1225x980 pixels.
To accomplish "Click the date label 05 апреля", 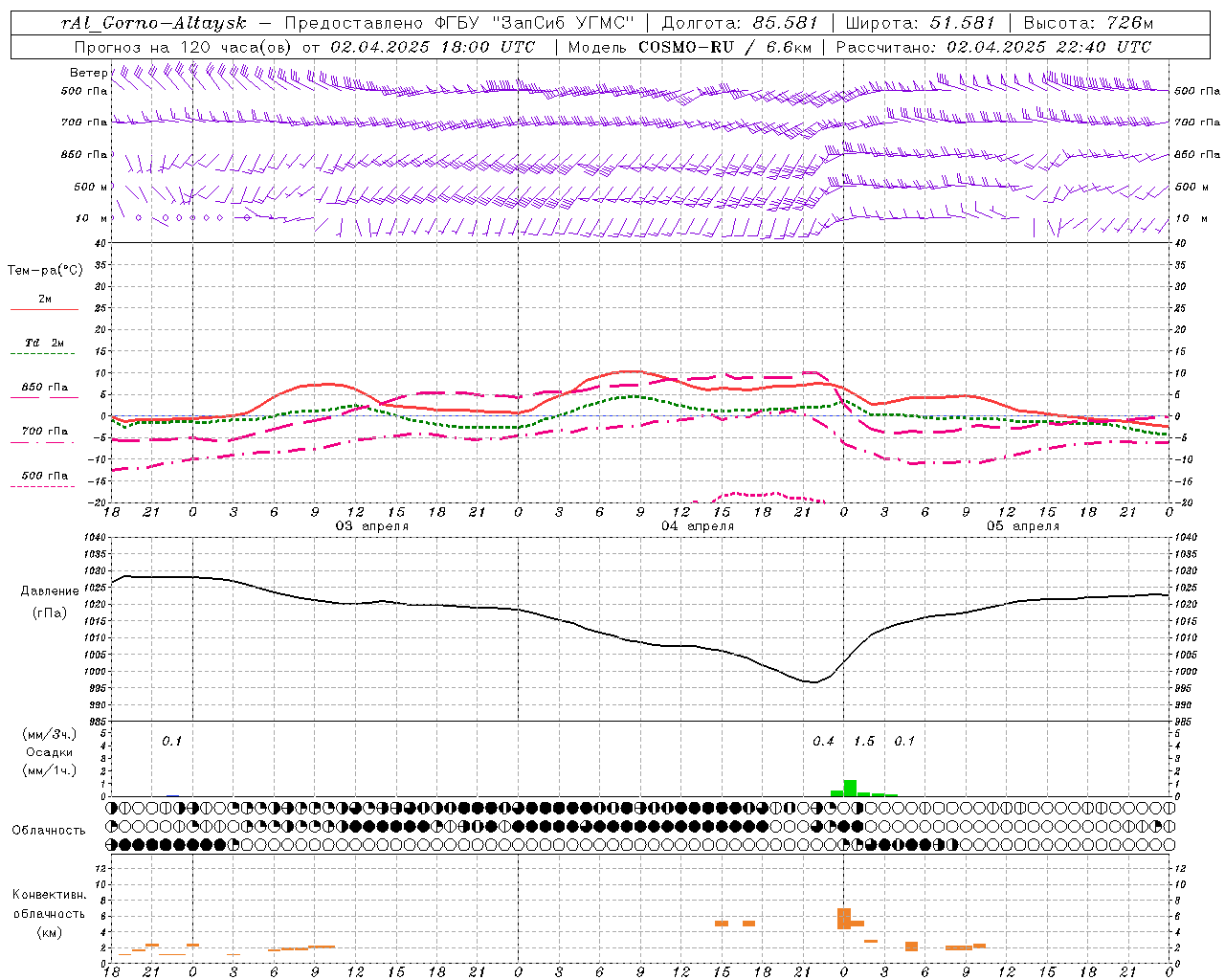I will click(1023, 526).
